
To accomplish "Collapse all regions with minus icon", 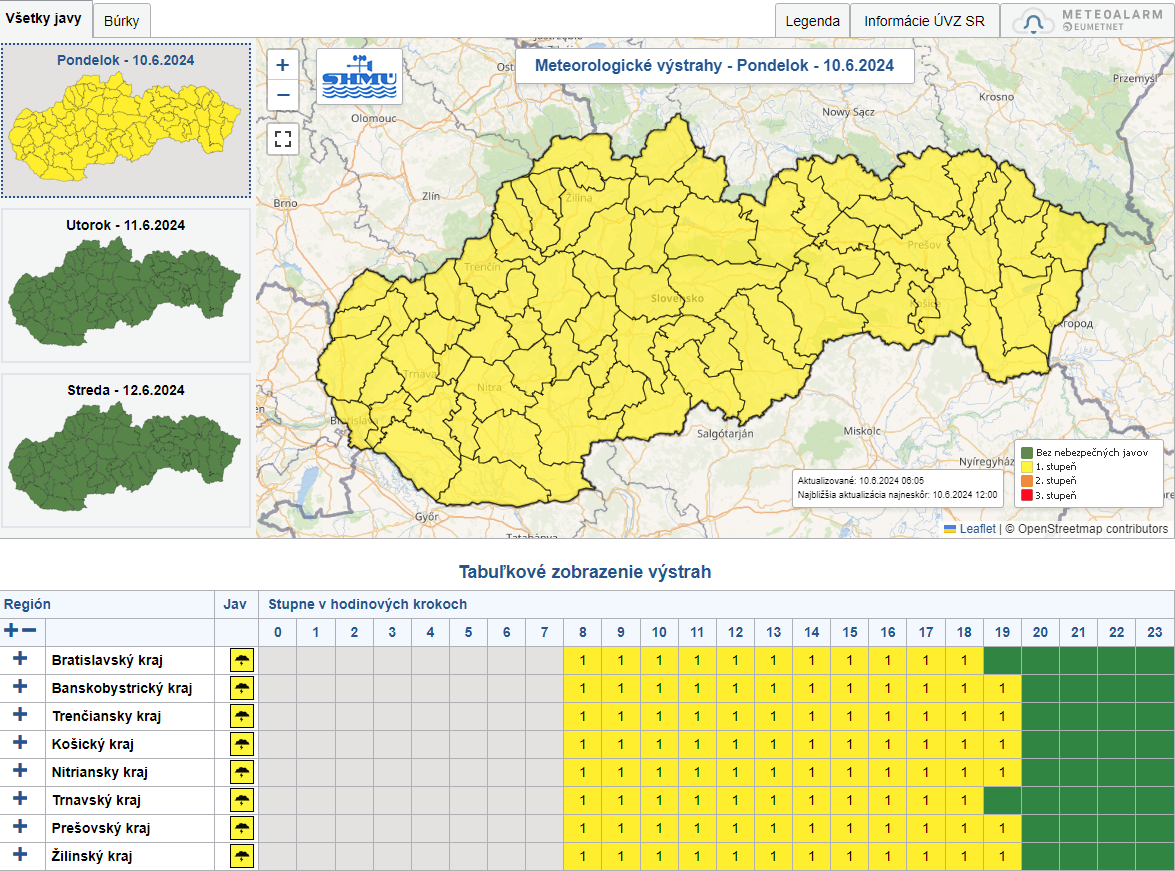I will [30, 631].
